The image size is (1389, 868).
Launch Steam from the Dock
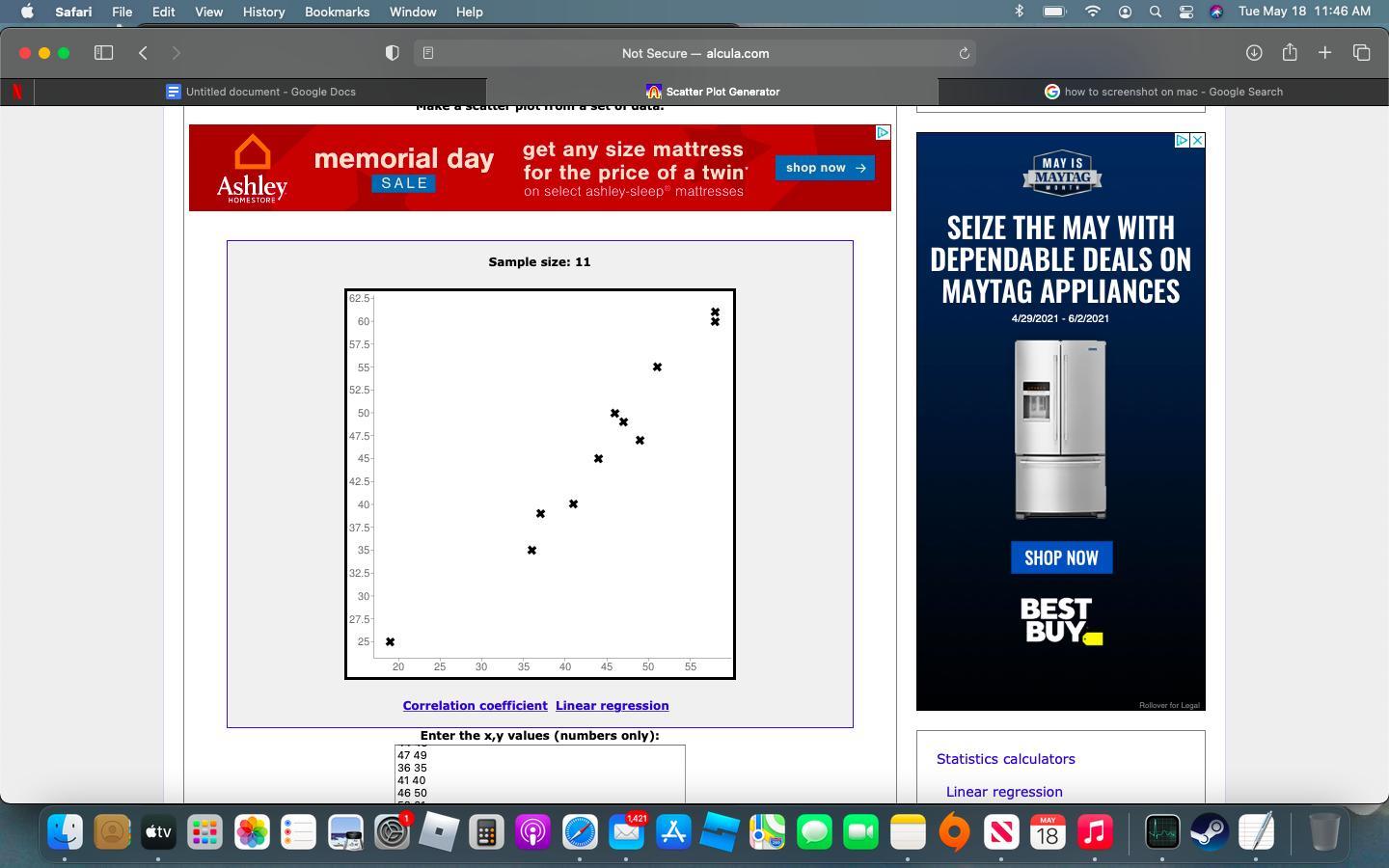1209,831
